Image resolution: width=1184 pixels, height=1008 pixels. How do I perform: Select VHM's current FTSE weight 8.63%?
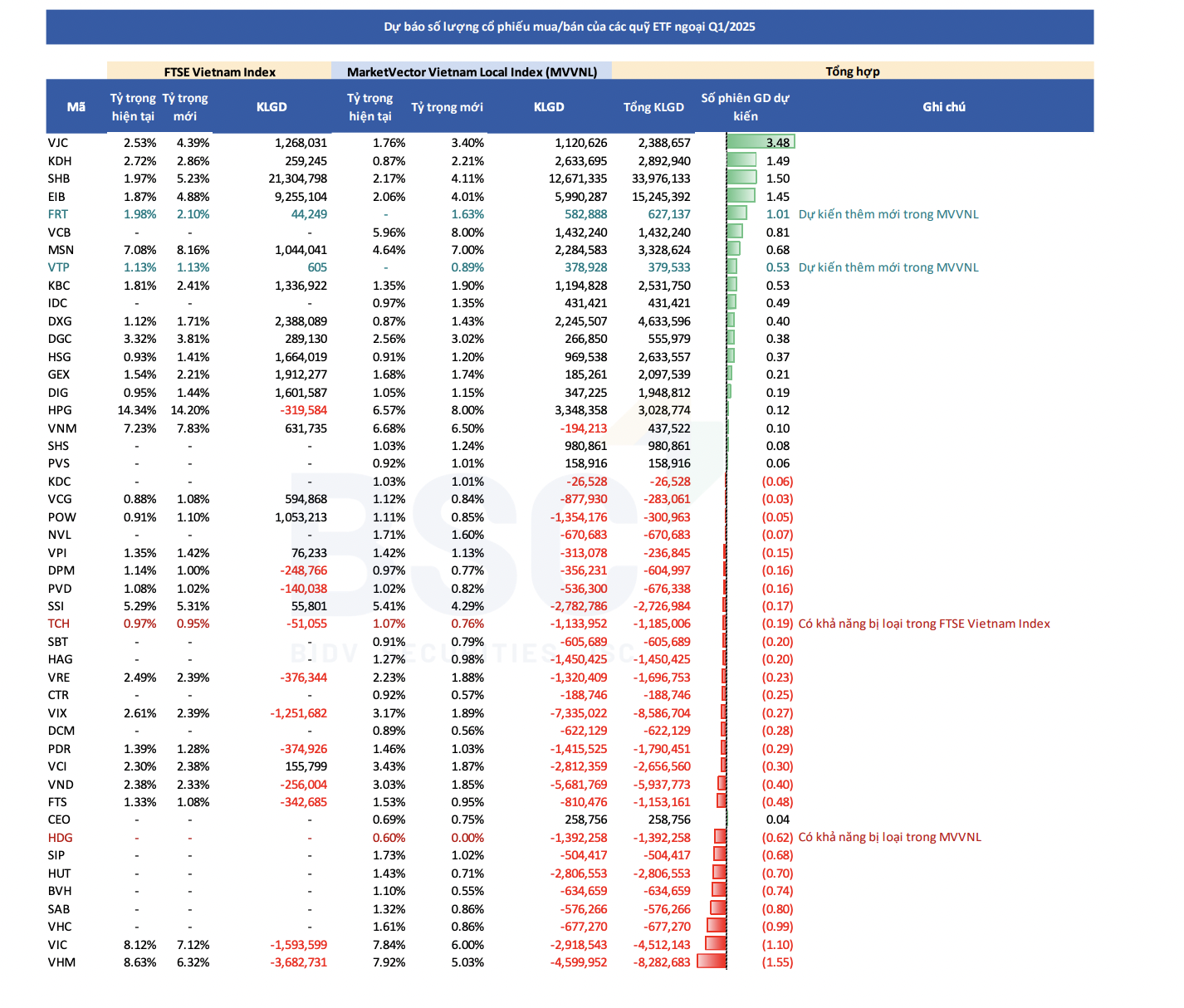(x=140, y=962)
